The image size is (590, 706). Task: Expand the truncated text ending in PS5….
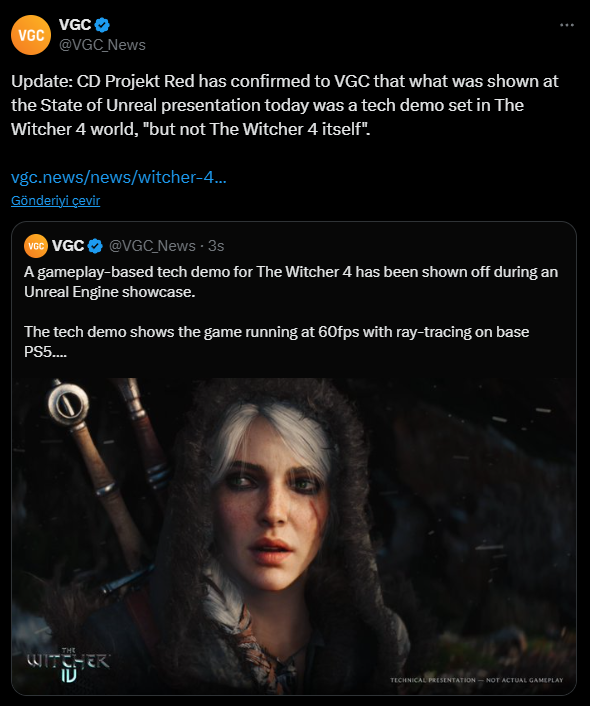click(x=45, y=352)
